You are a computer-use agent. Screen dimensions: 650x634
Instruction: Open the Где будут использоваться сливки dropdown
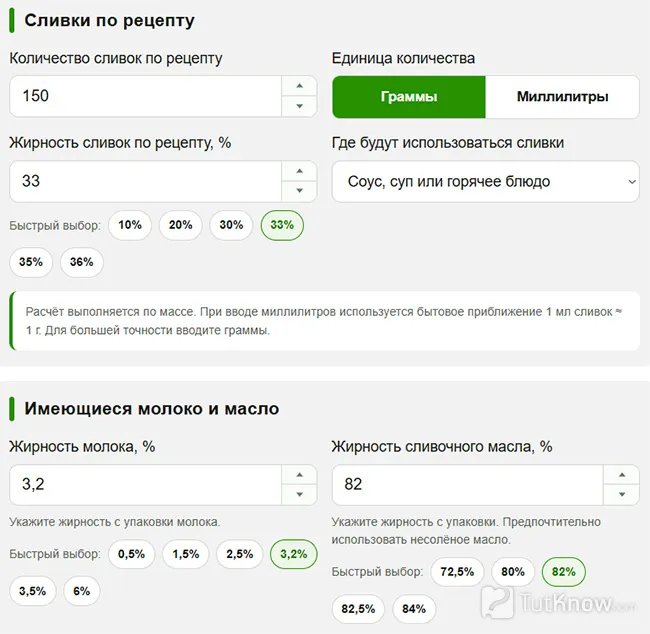486,182
